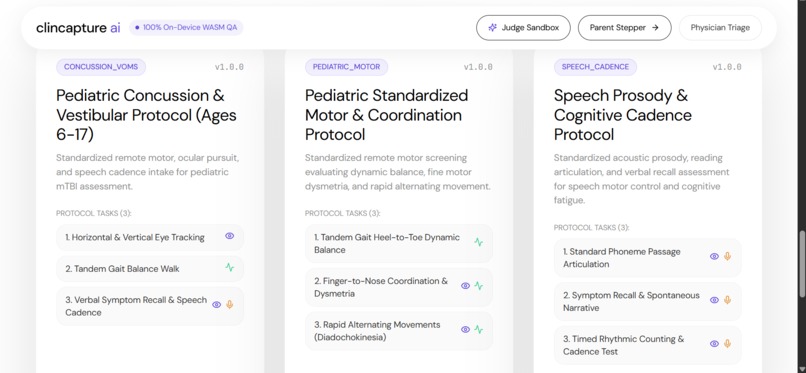Screen dimensions: 806x373
Task: Click the microphone icon on Standard Phoneme Passage row
Action: tap(727, 256)
